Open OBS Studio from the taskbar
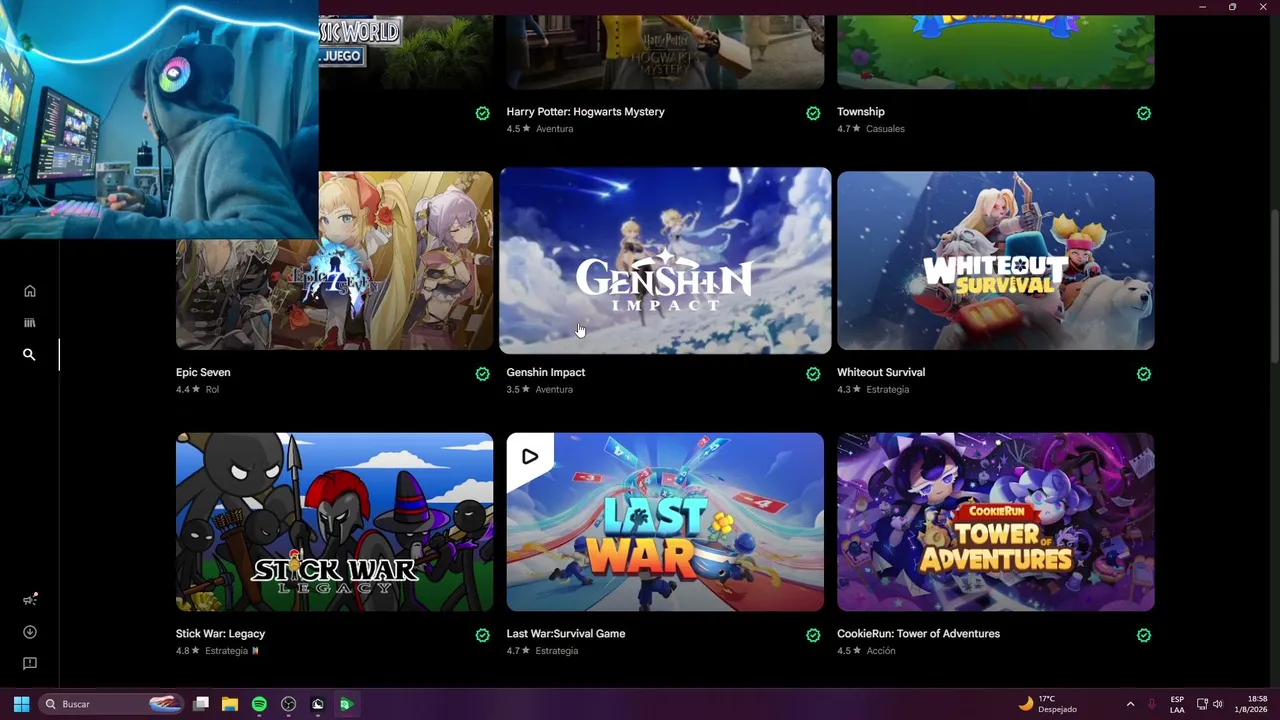Image resolution: width=1280 pixels, height=720 pixels. tap(289, 704)
